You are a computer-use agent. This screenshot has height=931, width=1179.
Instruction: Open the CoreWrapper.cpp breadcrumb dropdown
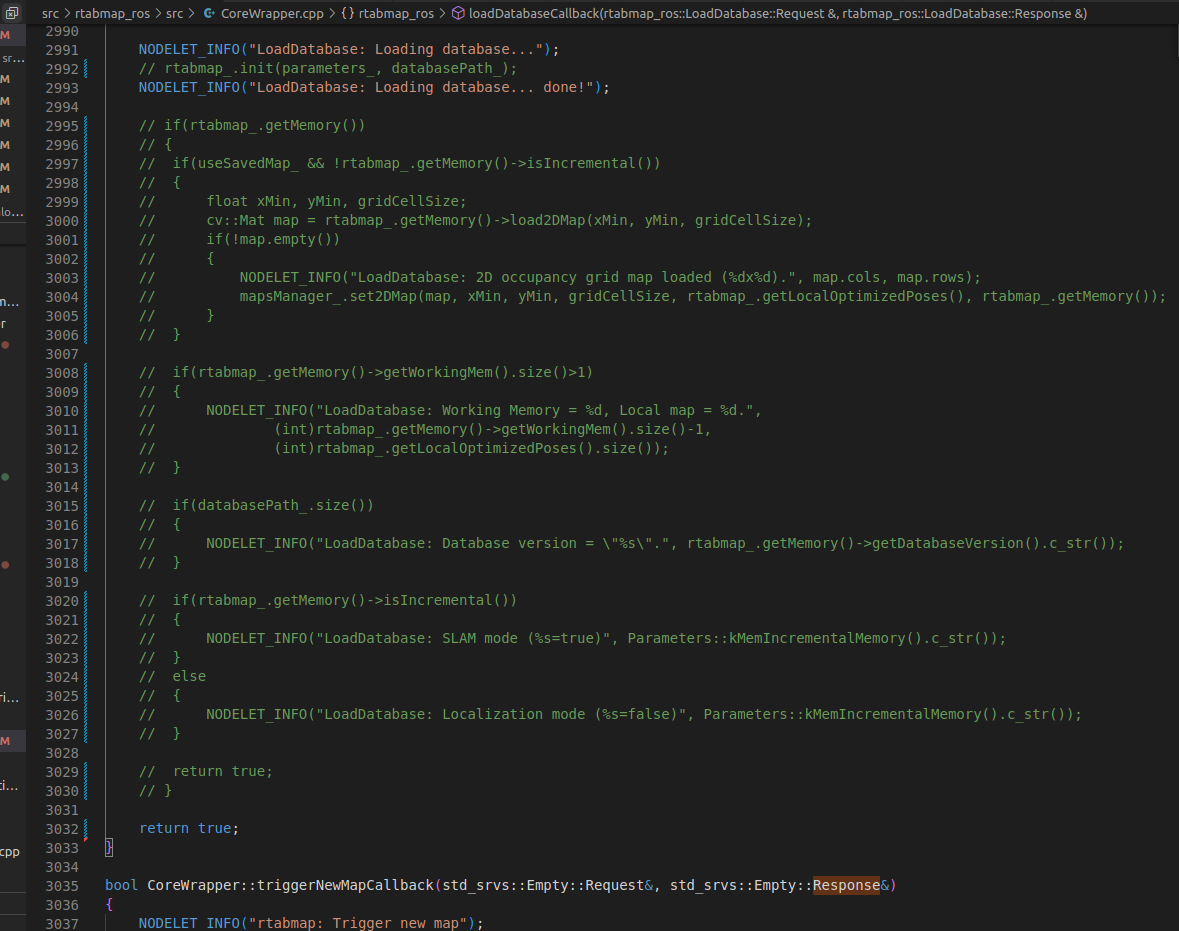[267, 14]
